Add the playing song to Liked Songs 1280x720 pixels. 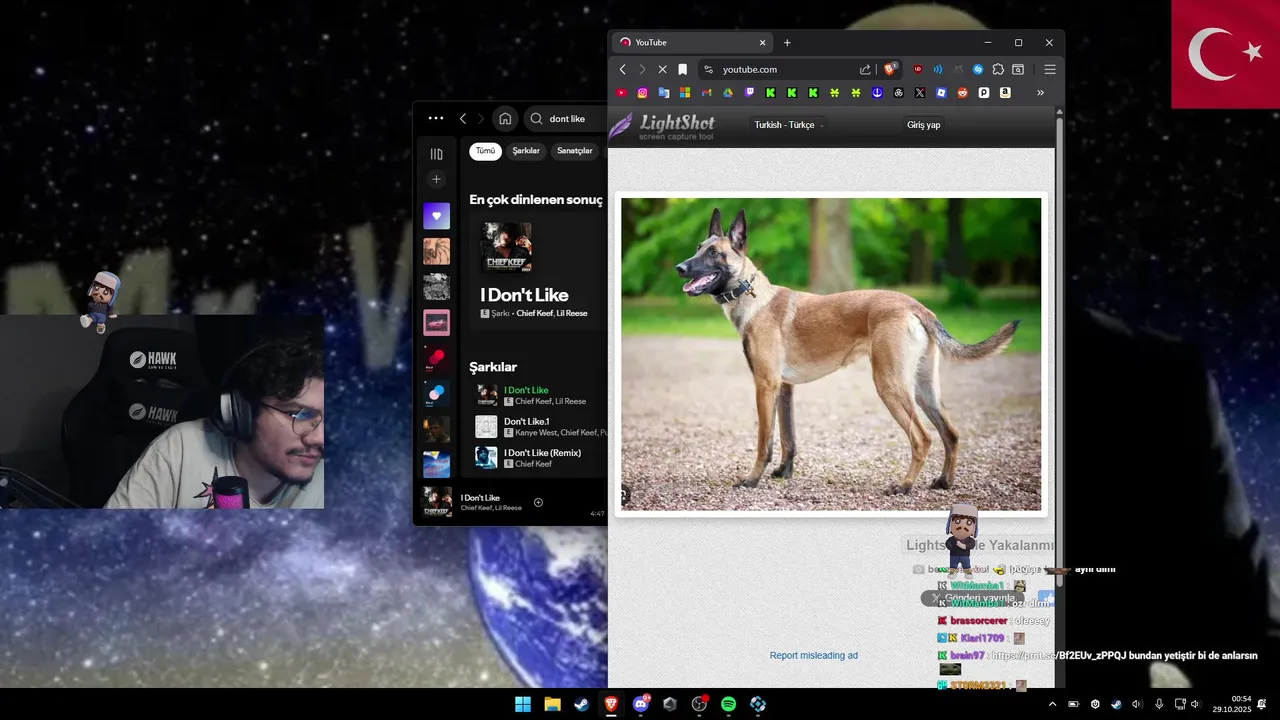coord(538,502)
